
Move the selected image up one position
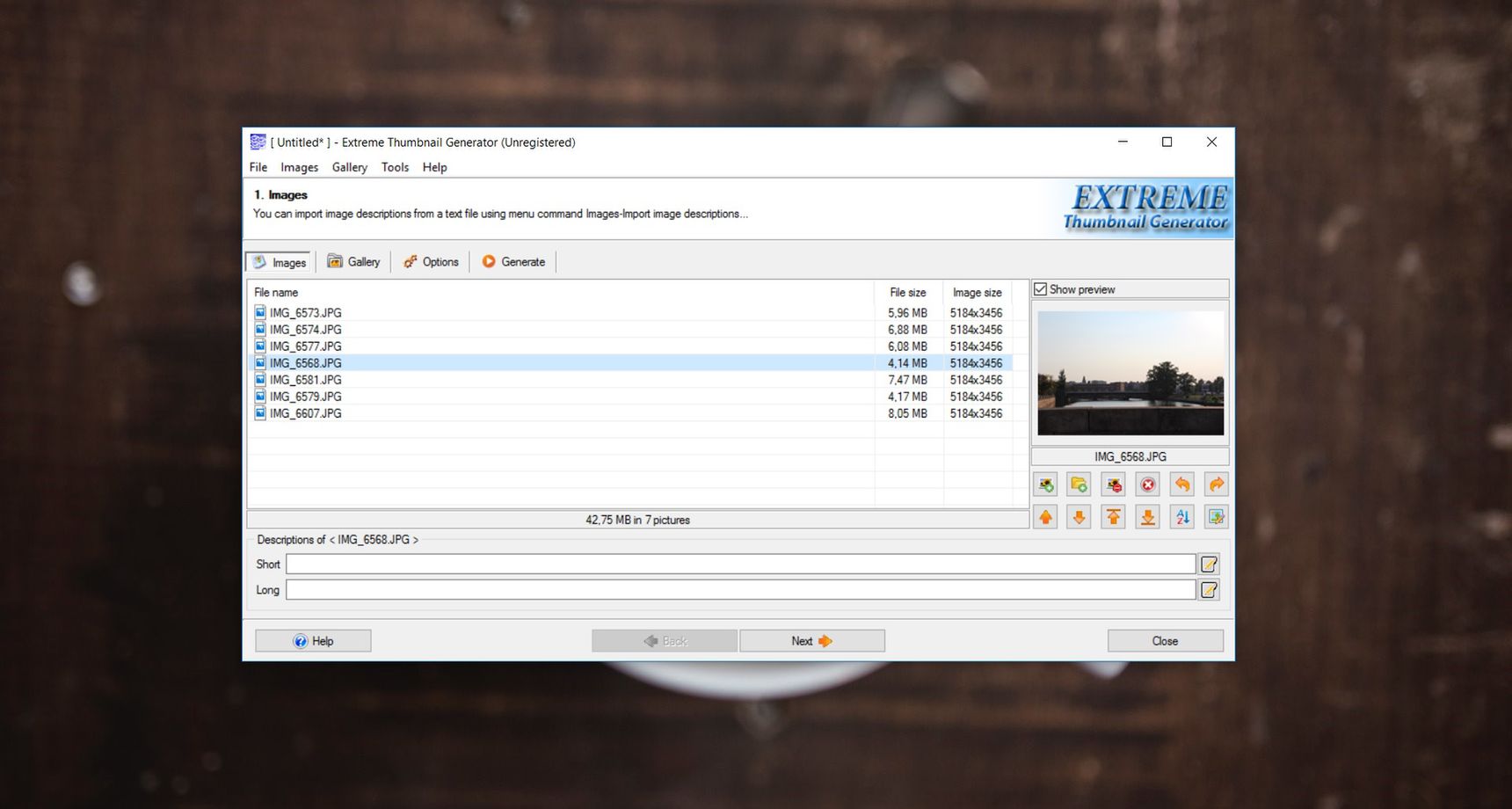1045,517
